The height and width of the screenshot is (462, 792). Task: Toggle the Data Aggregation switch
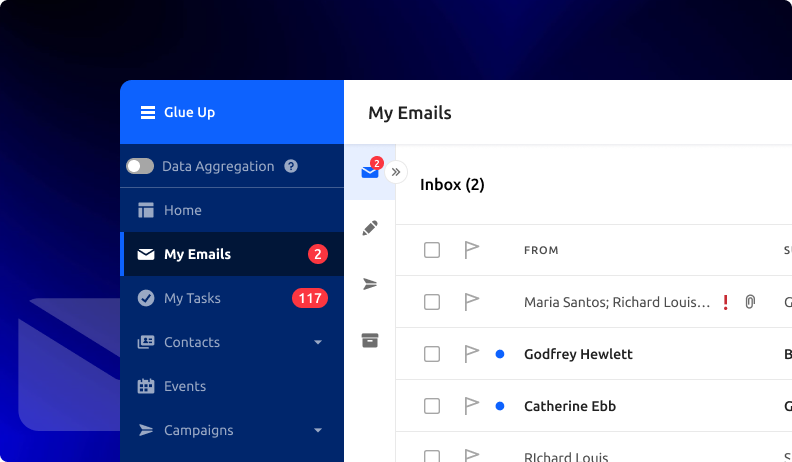tap(140, 167)
